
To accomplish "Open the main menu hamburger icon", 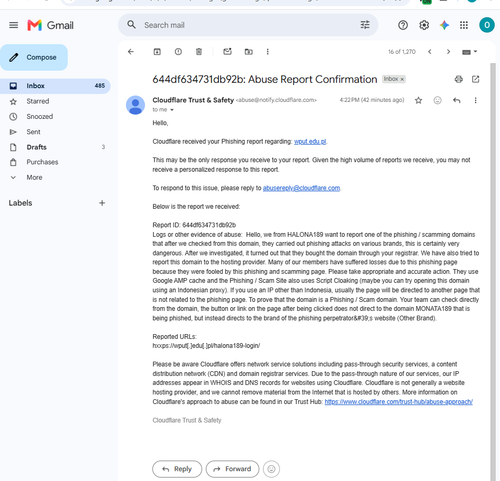I will pos(14,25).
